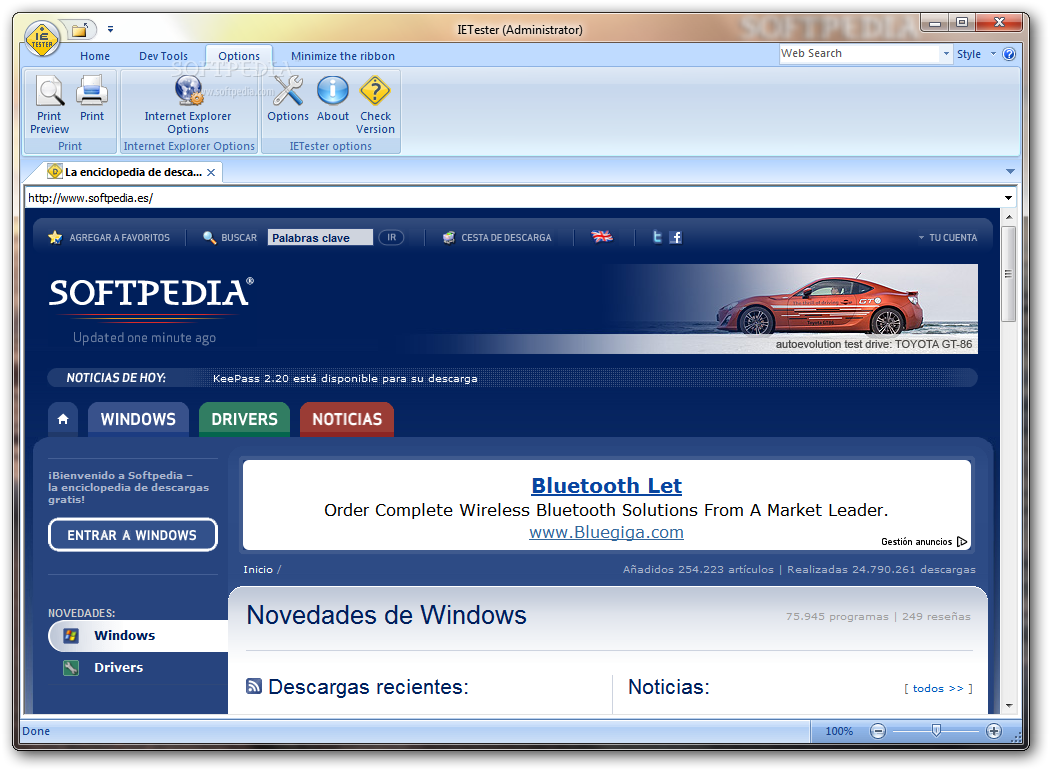Click the Windows flag icon in sidebar
Image resolution: width=1050 pixels, height=771 pixels.
(71, 635)
